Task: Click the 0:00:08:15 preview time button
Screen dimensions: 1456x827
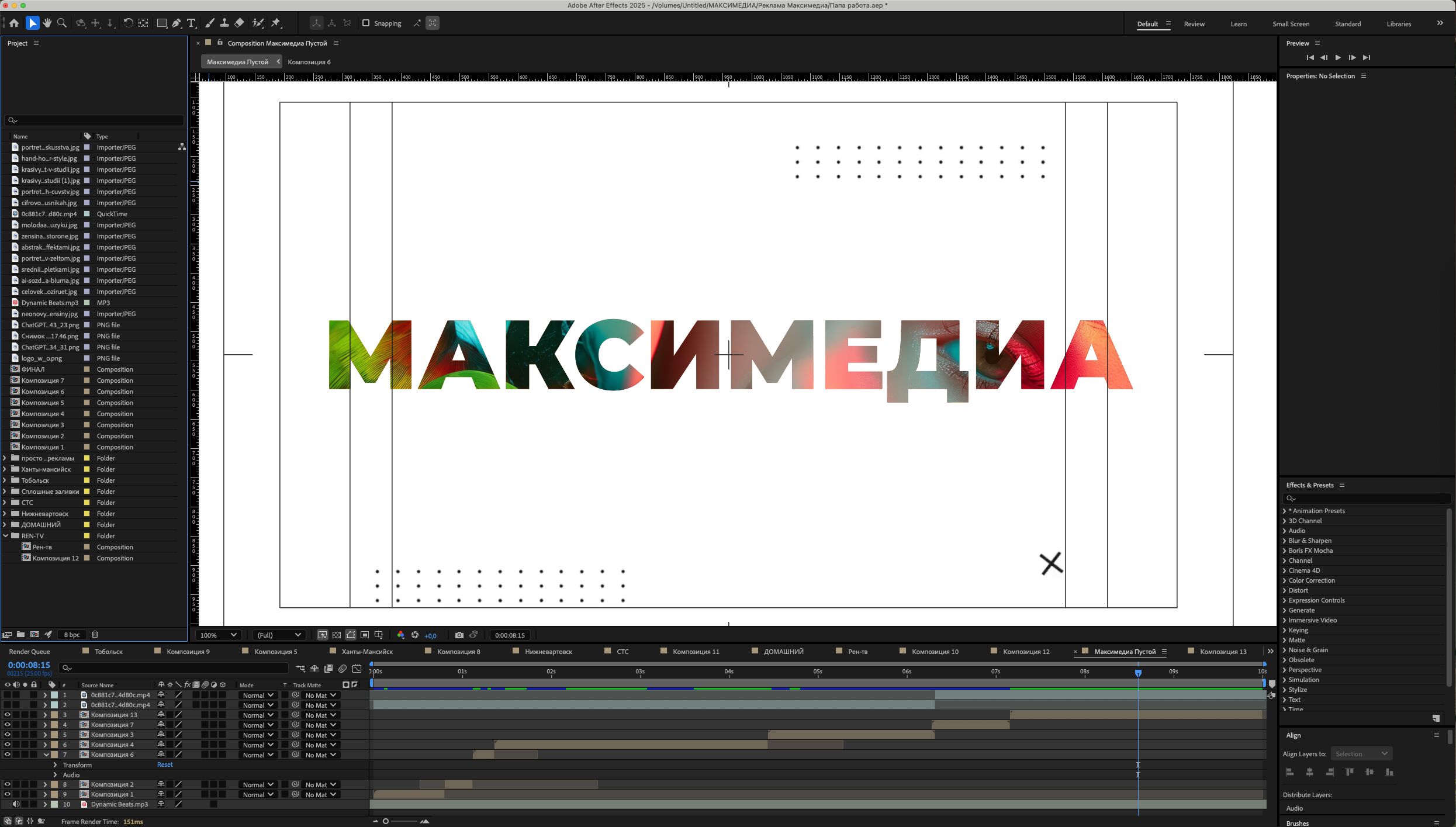Action: click(510, 635)
